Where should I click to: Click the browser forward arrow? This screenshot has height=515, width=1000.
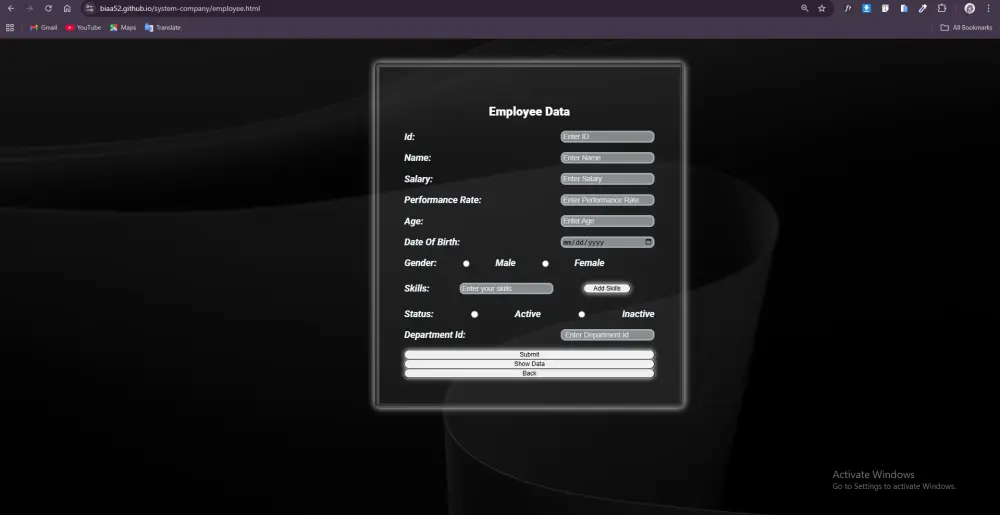pyautogui.click(x=29, y=8)
